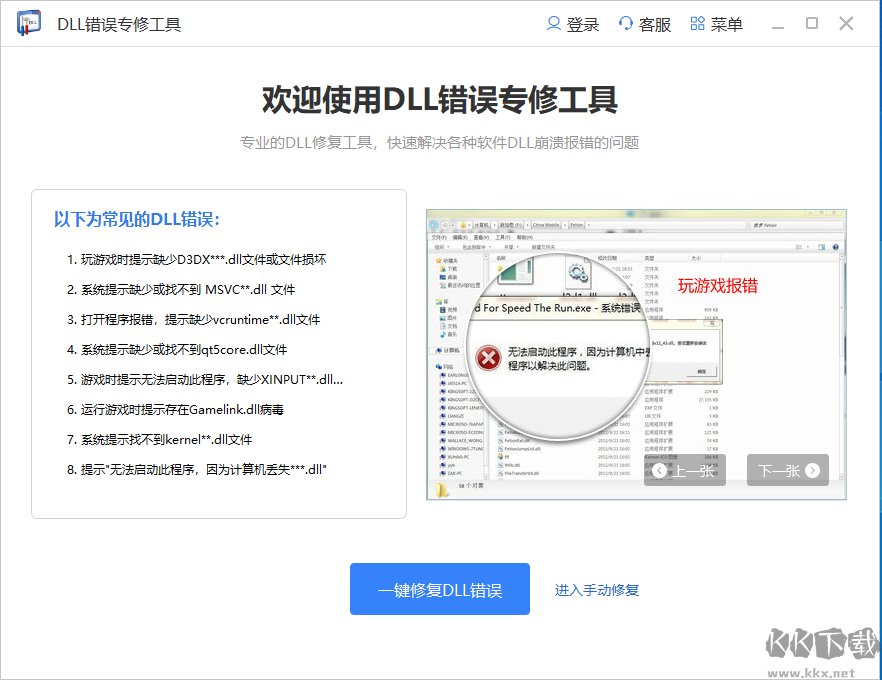Click the right arrow icon on 下一张
Viewport: 882px width, 680px height.
[812, 470]
